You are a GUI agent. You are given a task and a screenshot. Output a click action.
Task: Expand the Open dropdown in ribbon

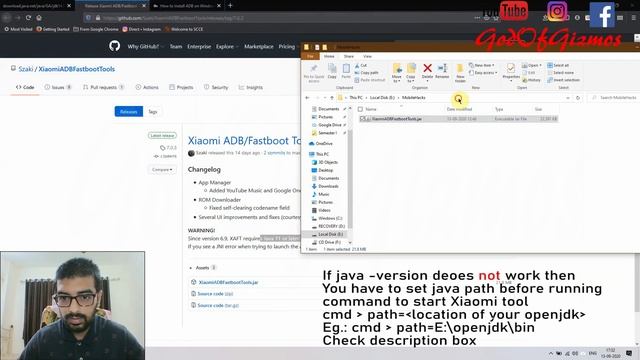tap(531, 65)
